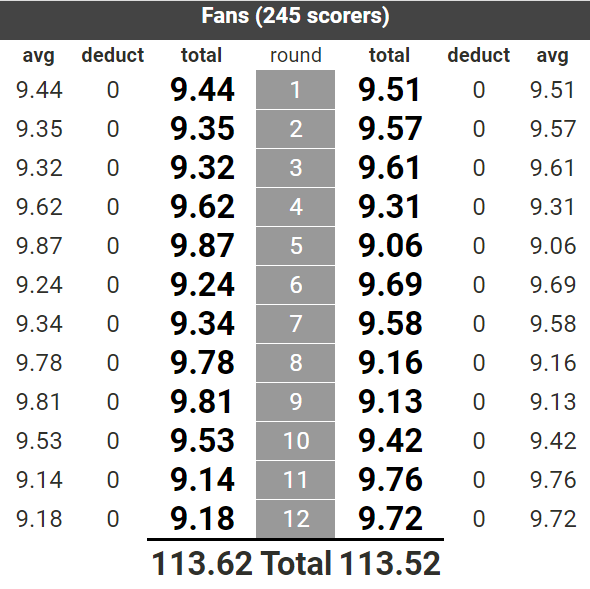This screenshot has height=589, width=590.
Task: Click the Total label at bottom
Action: [296, 563]
